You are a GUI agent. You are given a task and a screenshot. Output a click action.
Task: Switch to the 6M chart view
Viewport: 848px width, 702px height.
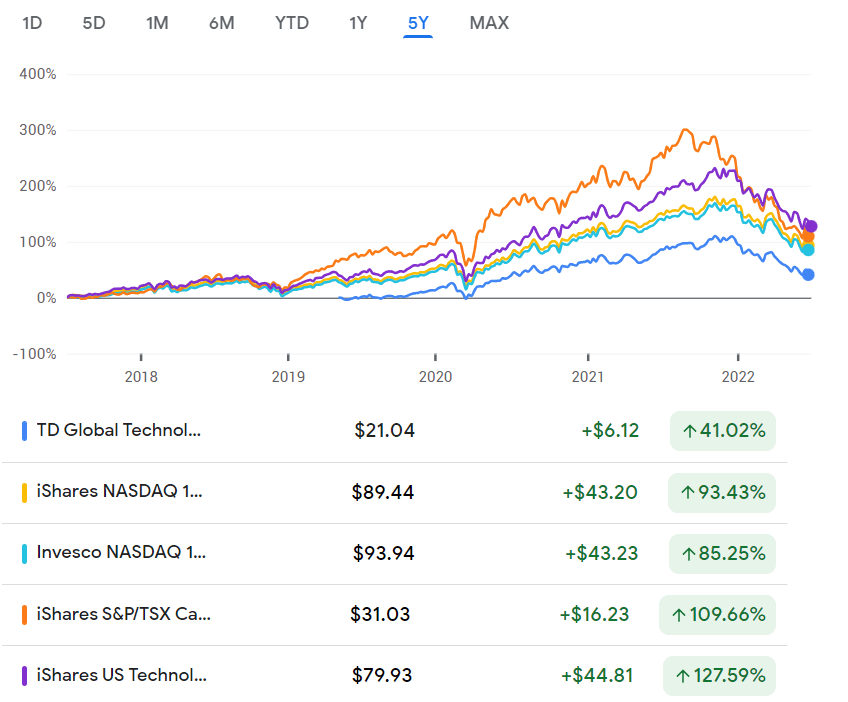point(222,22)
